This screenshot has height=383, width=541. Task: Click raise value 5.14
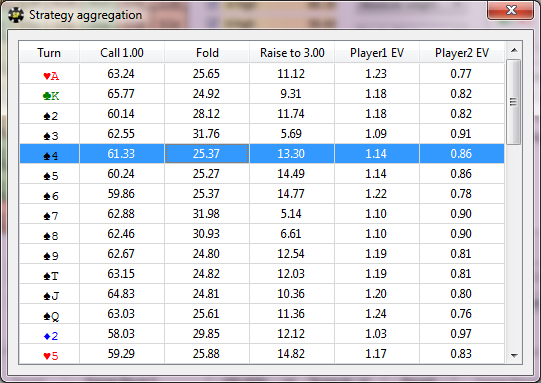pyautogui.click(x=291, y=214)
